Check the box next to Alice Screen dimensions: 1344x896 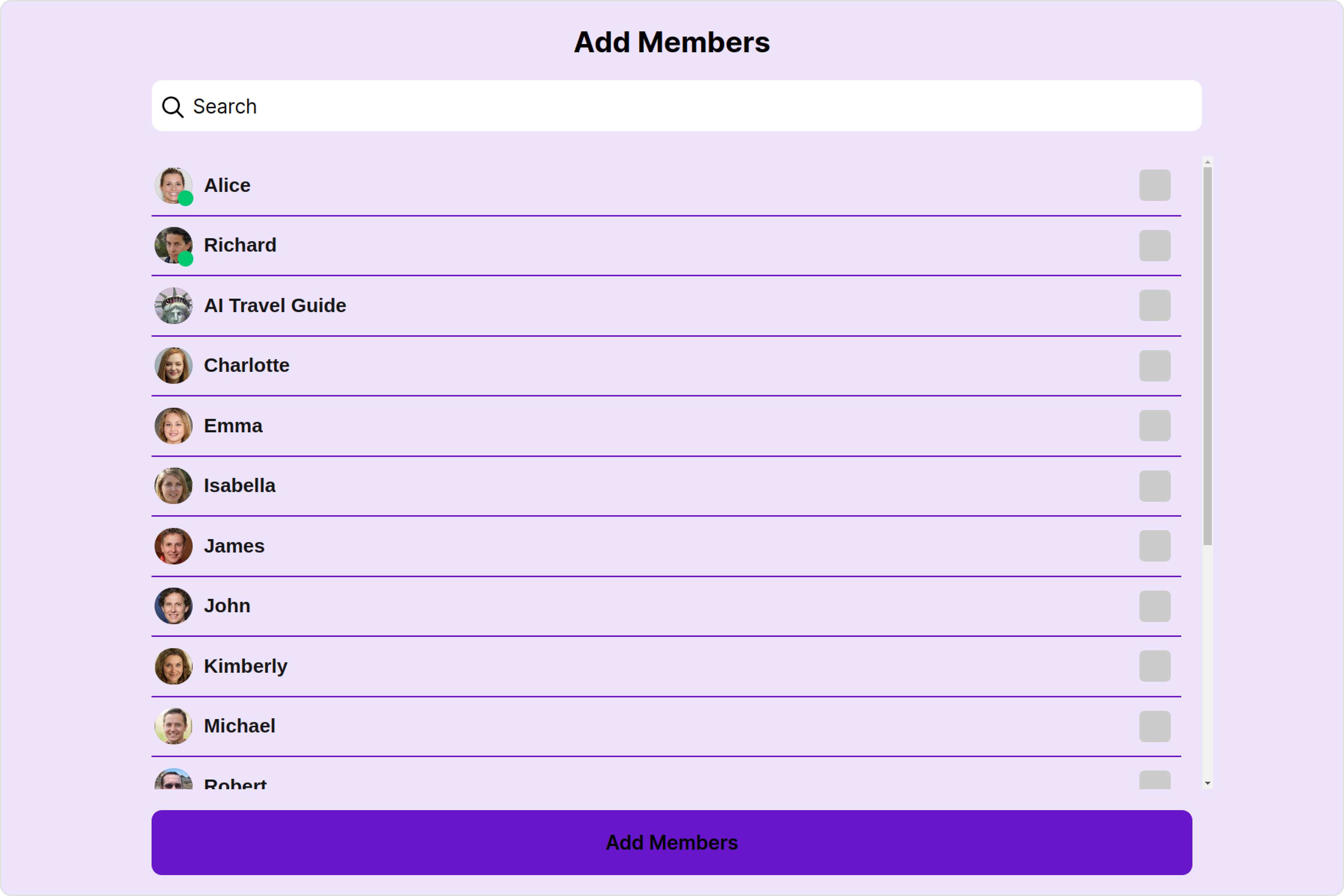1155,185
